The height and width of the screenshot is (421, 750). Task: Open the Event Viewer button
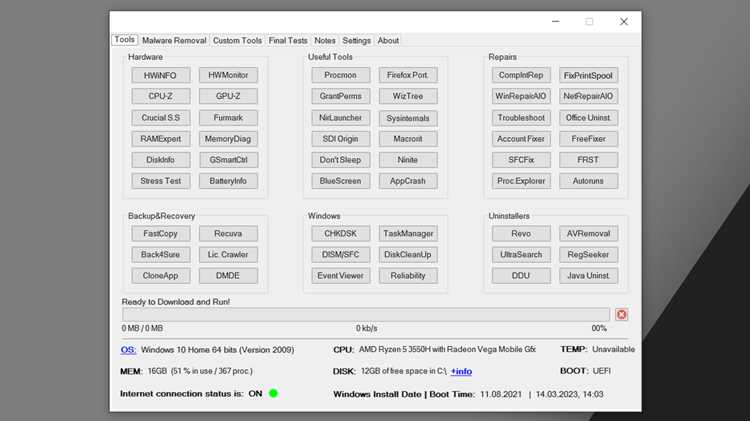(341, 276)
